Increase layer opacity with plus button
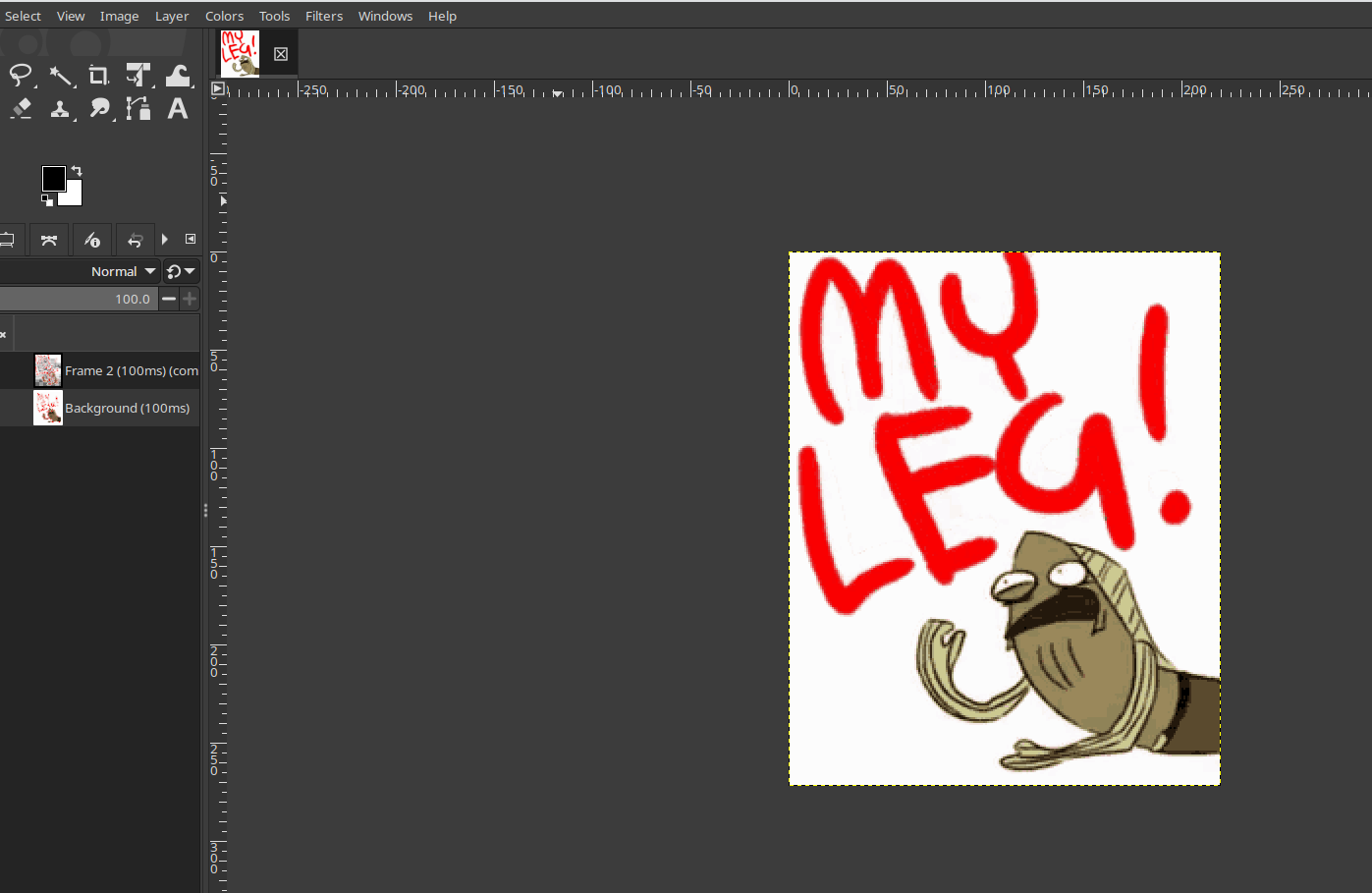1372x893 pixels. [x=190, y=299]
